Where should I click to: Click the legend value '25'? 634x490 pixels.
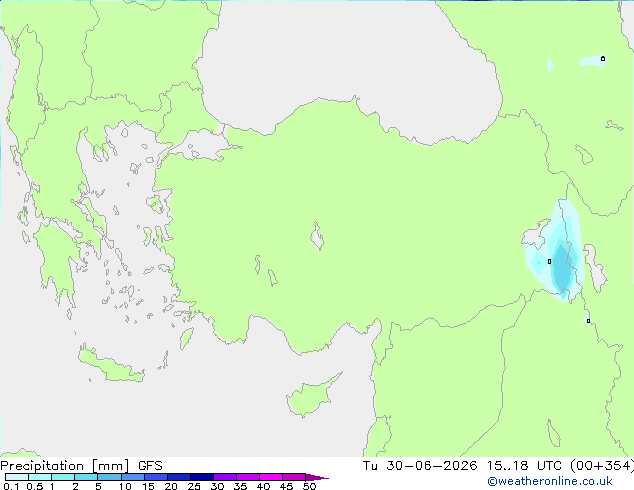(x=194, y=486)
